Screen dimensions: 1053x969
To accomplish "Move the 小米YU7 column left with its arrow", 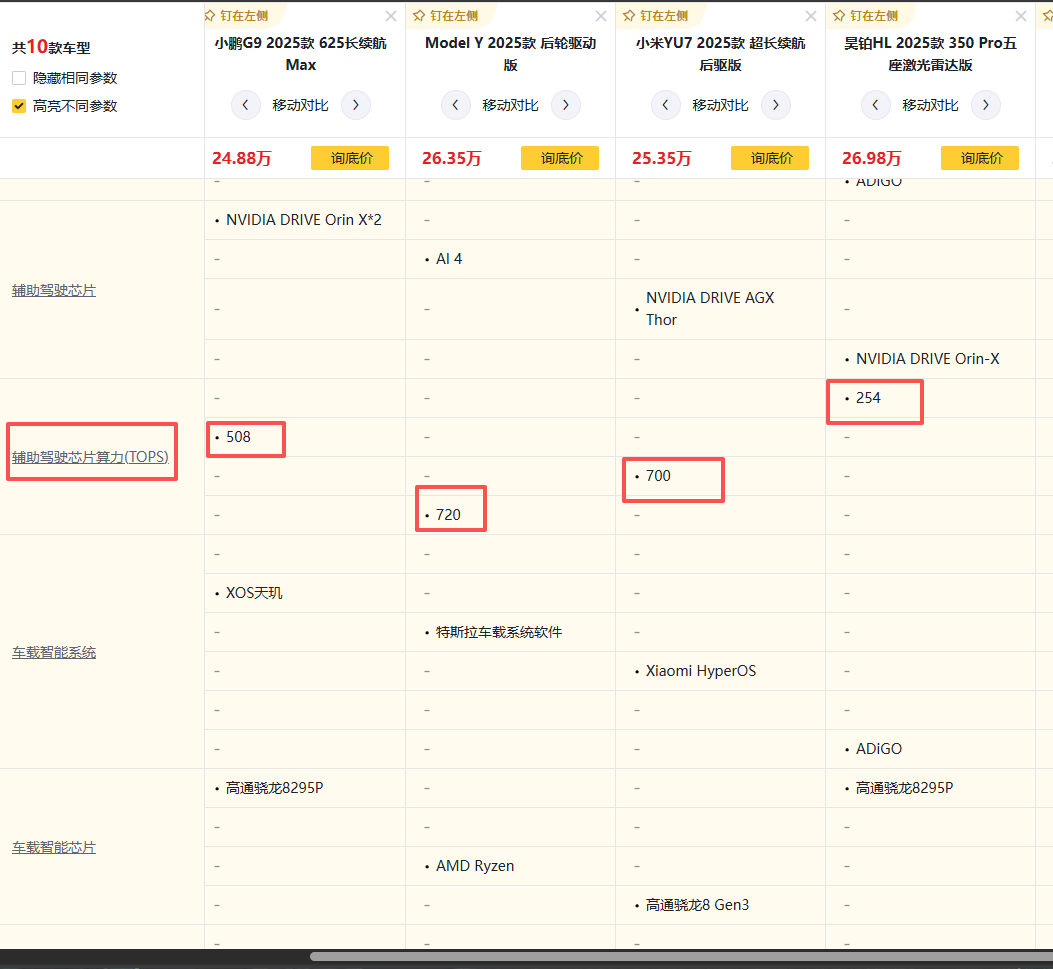I will [666, 105].
